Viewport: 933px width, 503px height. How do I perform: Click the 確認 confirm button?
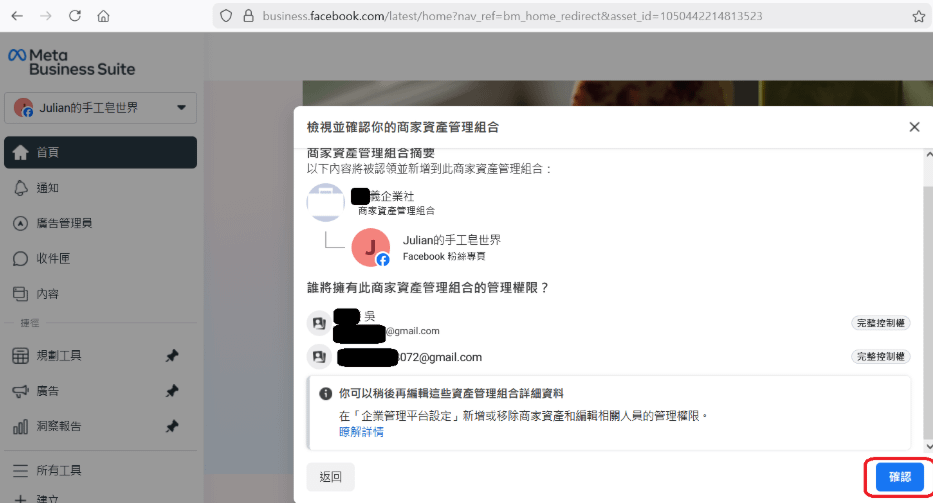(x=899, y=477)
